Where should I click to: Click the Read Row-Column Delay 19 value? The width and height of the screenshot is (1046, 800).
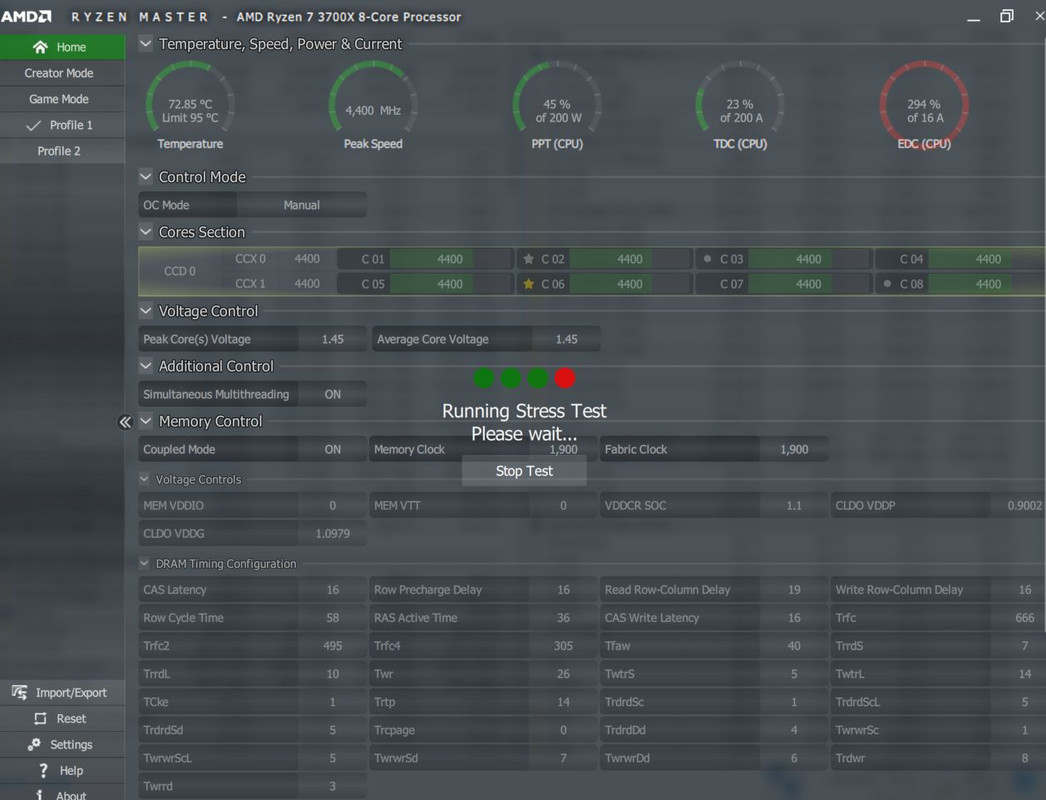tap(794, 590)
